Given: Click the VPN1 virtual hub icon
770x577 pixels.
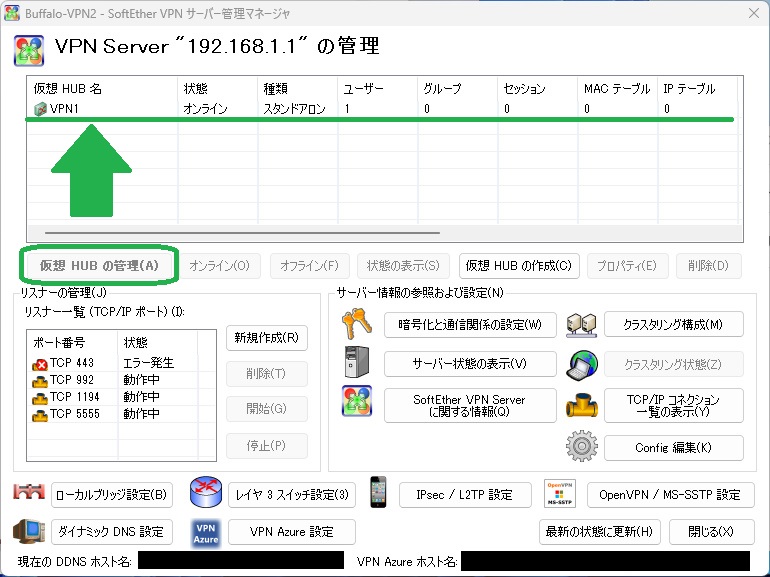Looking at the screenshot, I should coord(40,109).
